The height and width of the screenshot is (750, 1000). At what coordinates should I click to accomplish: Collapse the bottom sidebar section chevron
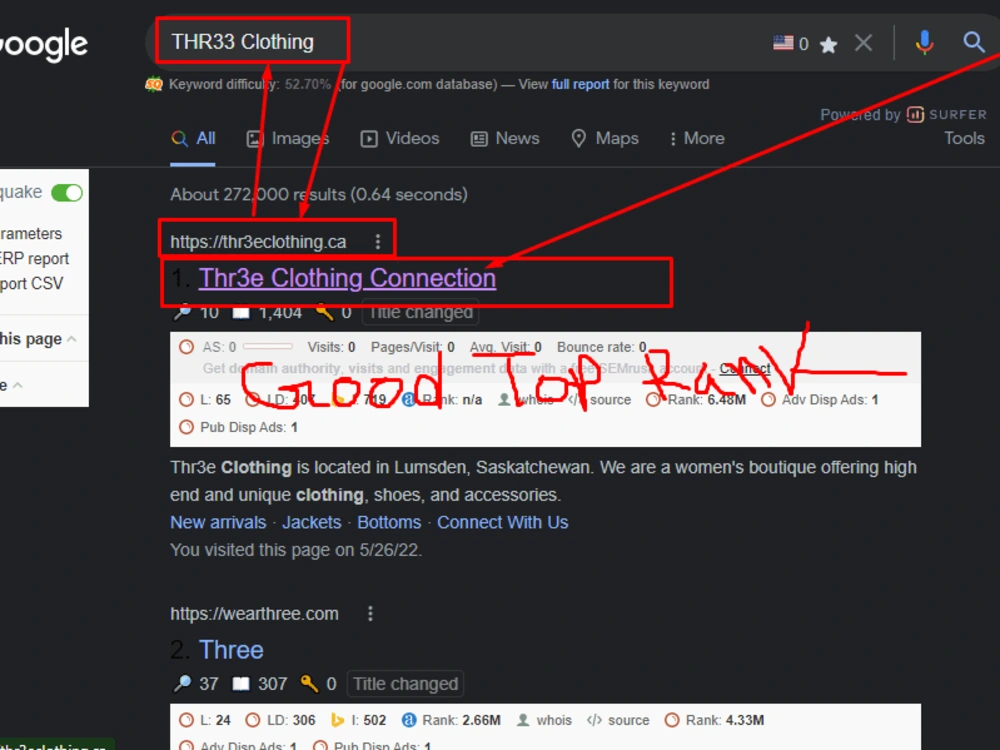18,385
